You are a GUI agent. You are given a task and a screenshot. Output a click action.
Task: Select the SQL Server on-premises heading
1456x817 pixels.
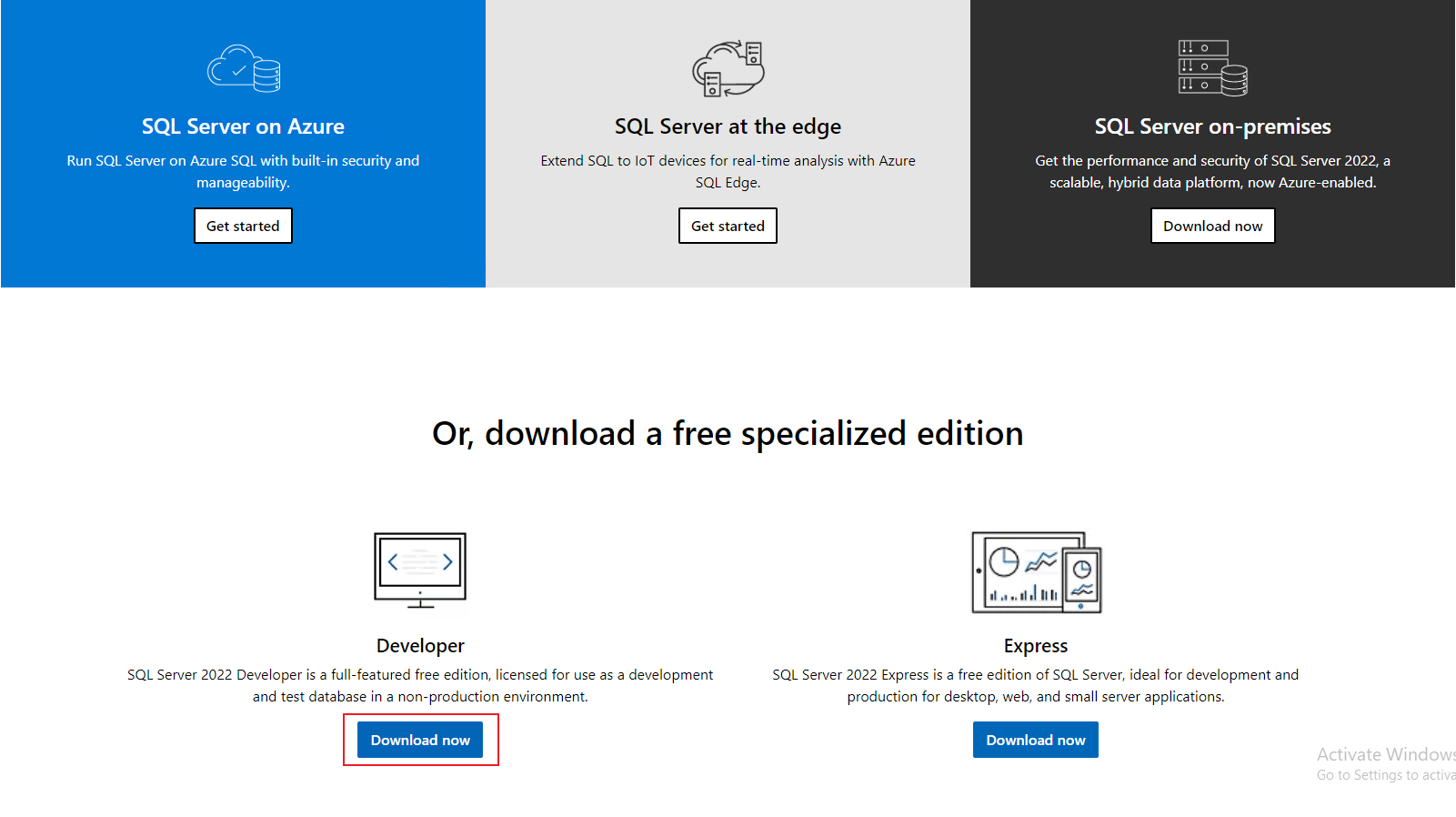pyautogui.click(x=1213, y=126)
